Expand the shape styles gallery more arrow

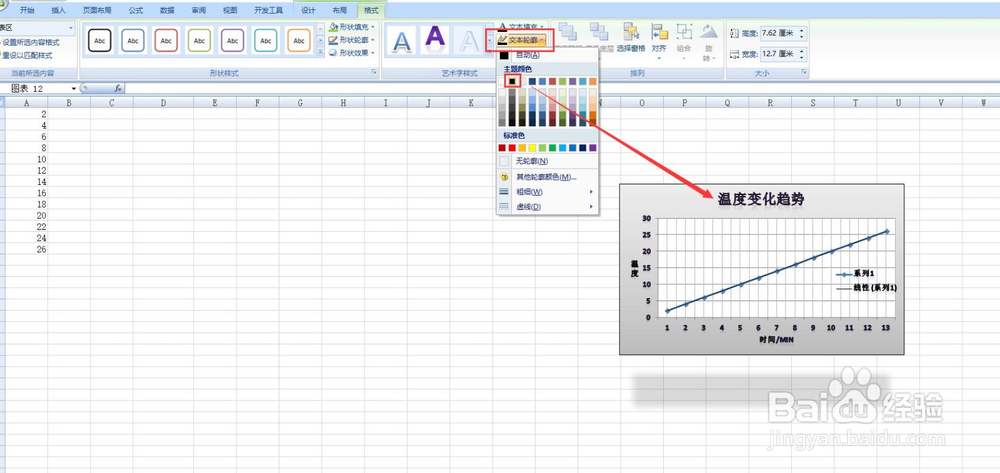320,51
